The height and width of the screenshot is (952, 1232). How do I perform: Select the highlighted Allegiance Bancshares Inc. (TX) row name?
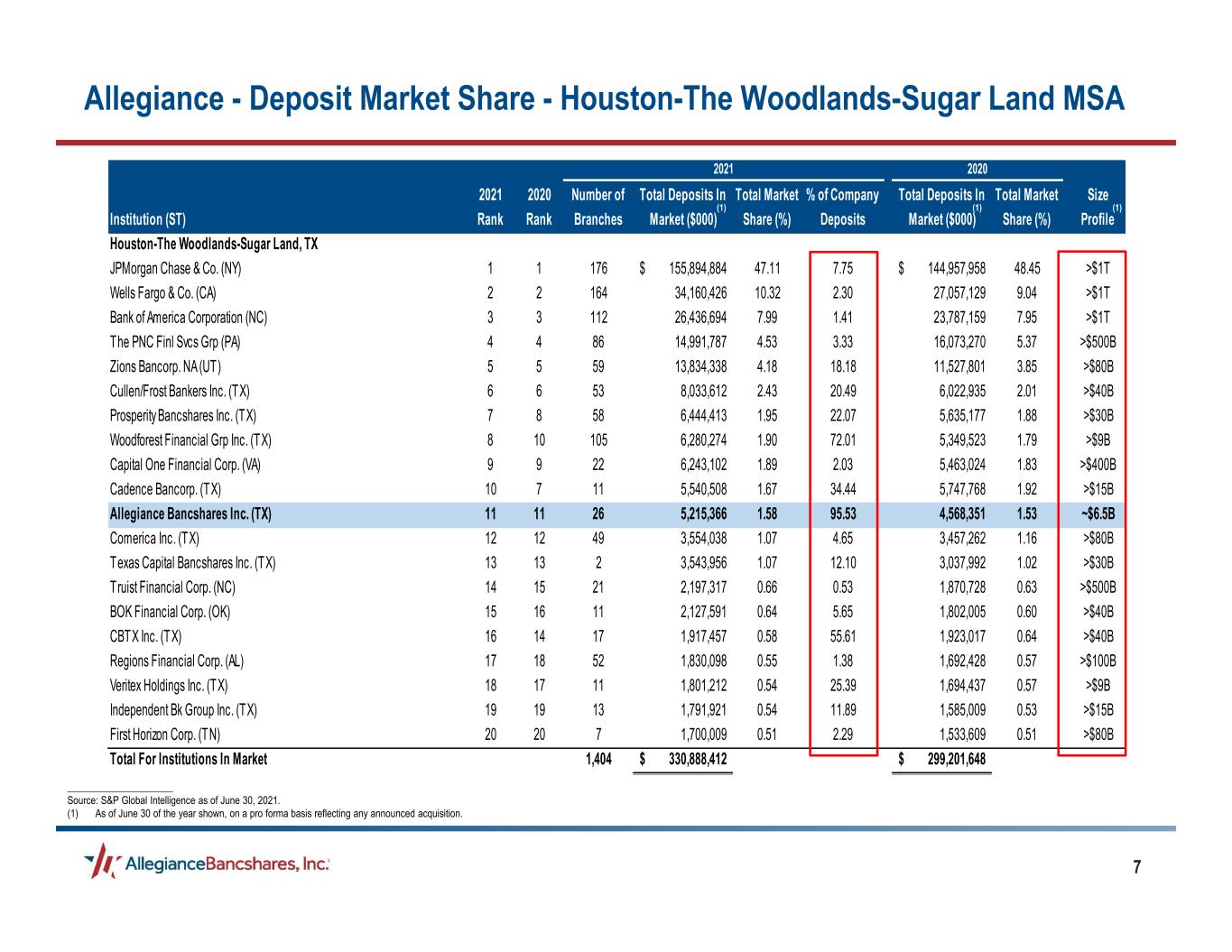190,514
